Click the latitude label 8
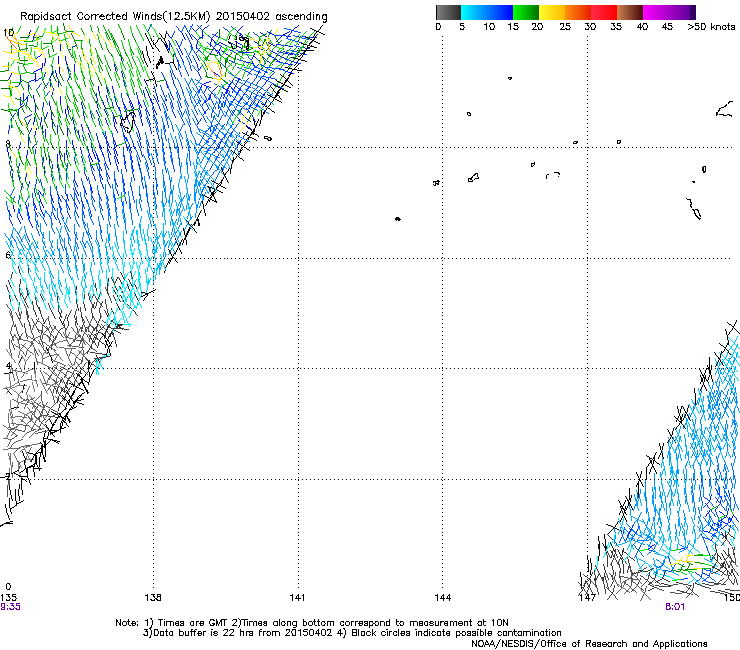Viewport: 740px width, 650px height. pyautogui.click(x=7, y=144)
